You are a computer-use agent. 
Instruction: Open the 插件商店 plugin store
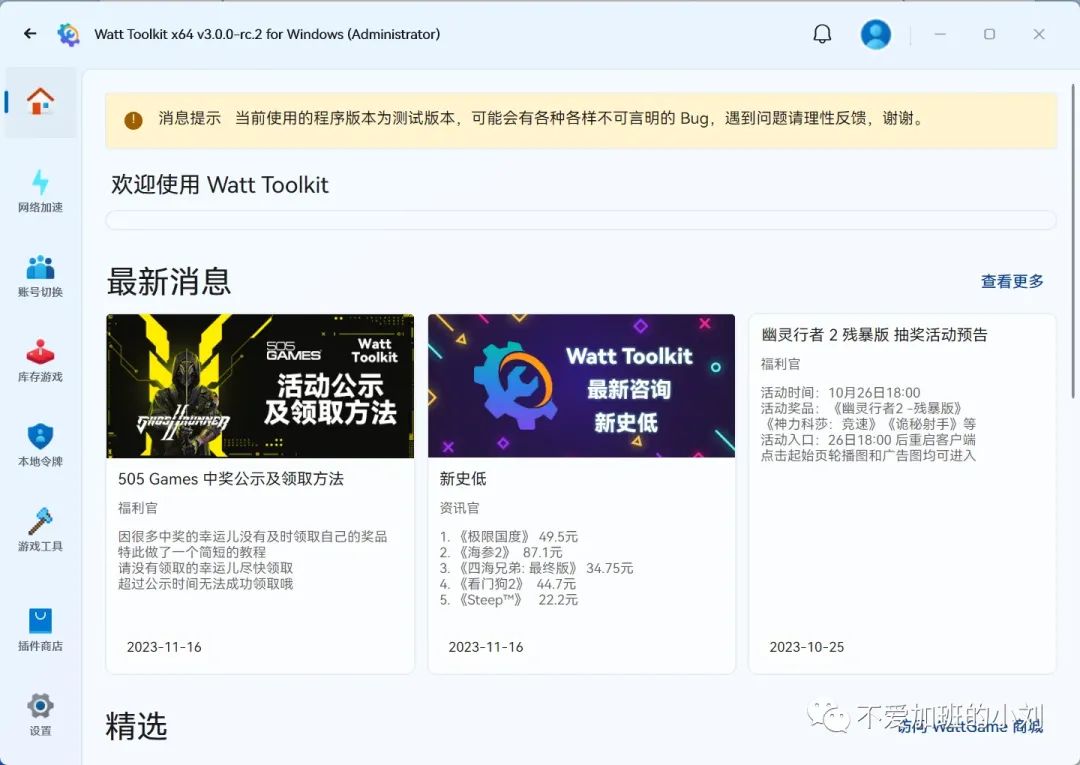click(40, 625)
